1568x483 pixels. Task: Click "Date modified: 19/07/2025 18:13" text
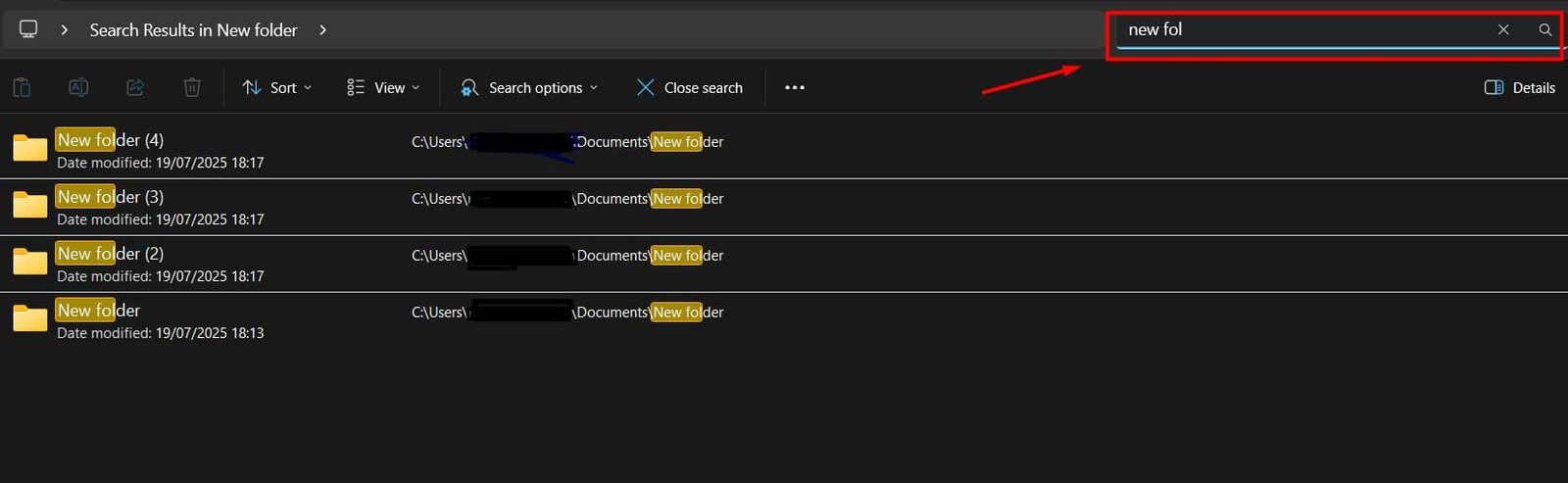point(161,333)
